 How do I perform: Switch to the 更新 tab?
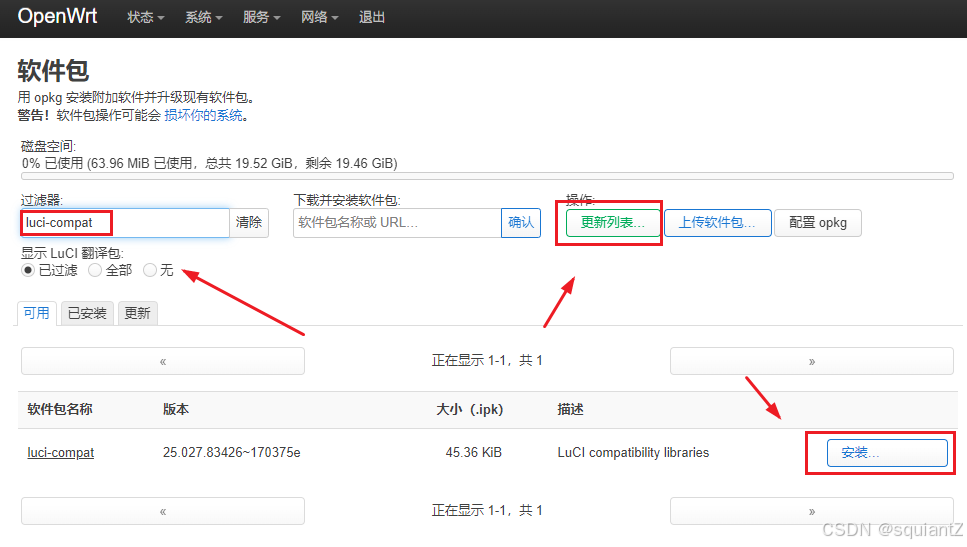point(138,313)
